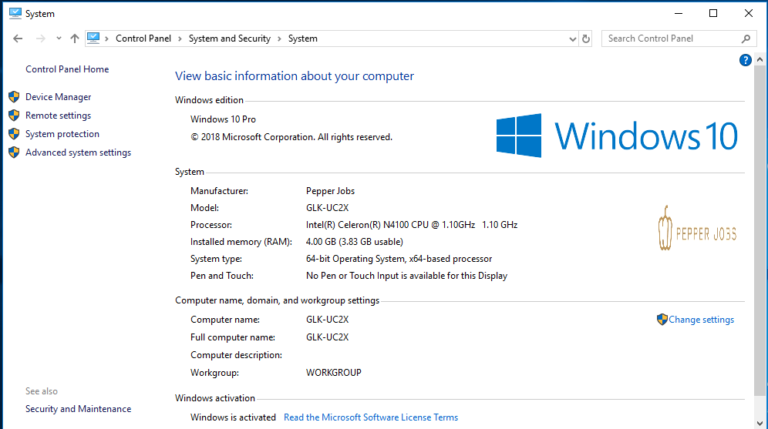The image size is (768, 429).
Task: Click the 'Windows 10 Pro' edition text
Action: click(x=223, y=119)
